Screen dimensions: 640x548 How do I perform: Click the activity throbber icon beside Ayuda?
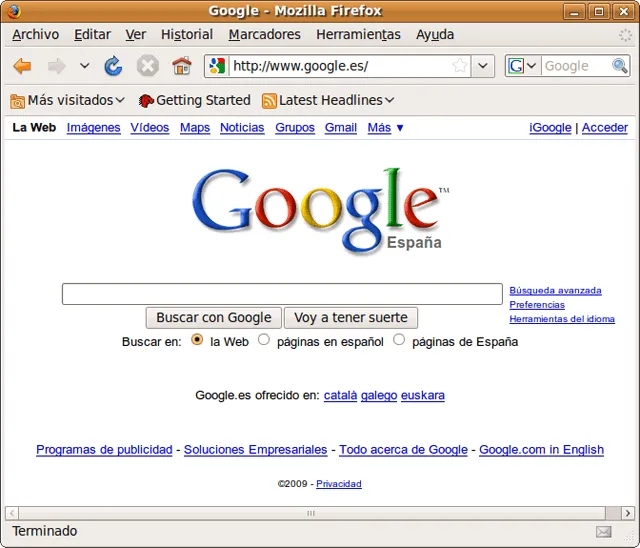coord(625,35)
